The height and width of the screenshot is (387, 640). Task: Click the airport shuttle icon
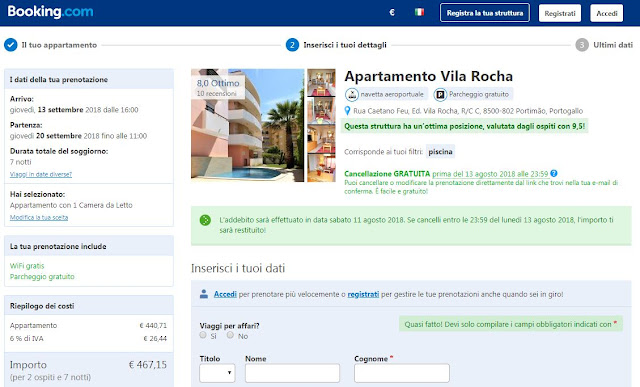pos(351,95)
